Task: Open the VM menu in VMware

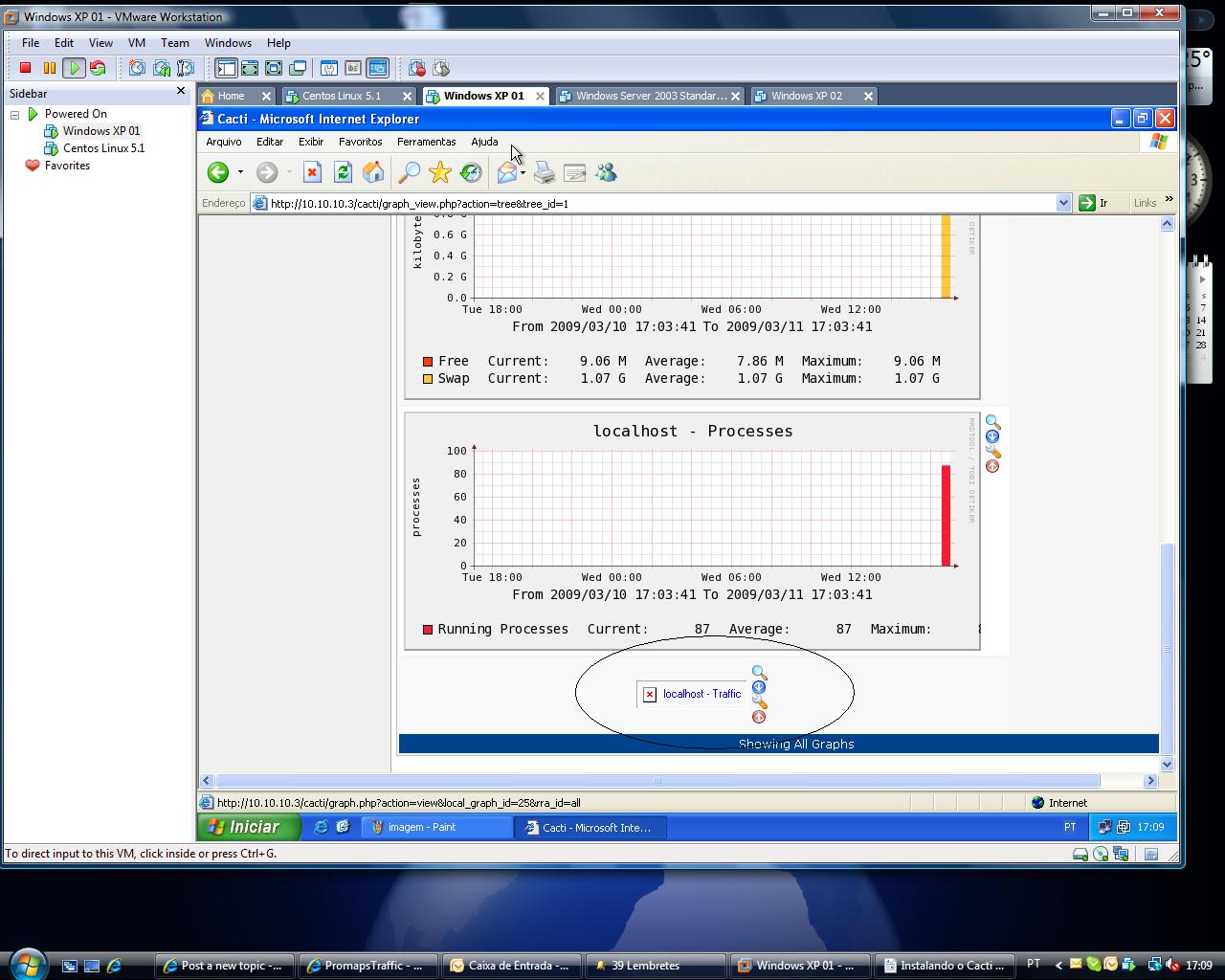Action: 137,43
